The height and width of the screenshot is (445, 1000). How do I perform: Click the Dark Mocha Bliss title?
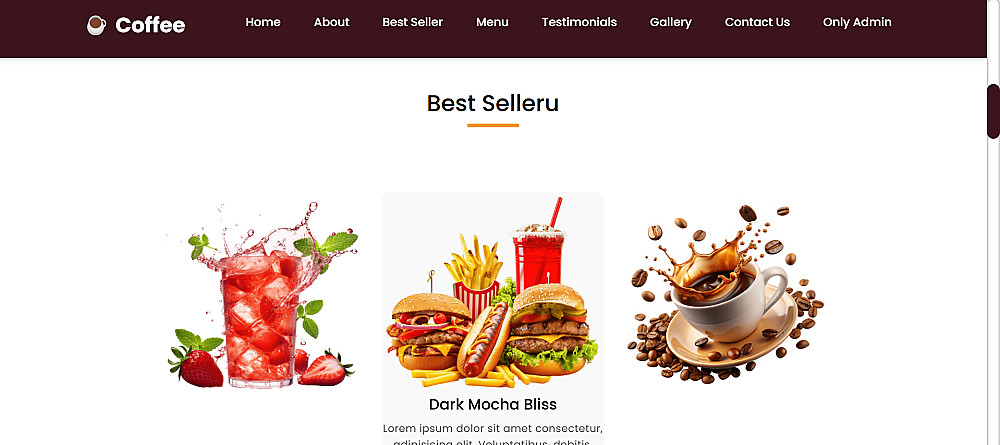point(493,404)
